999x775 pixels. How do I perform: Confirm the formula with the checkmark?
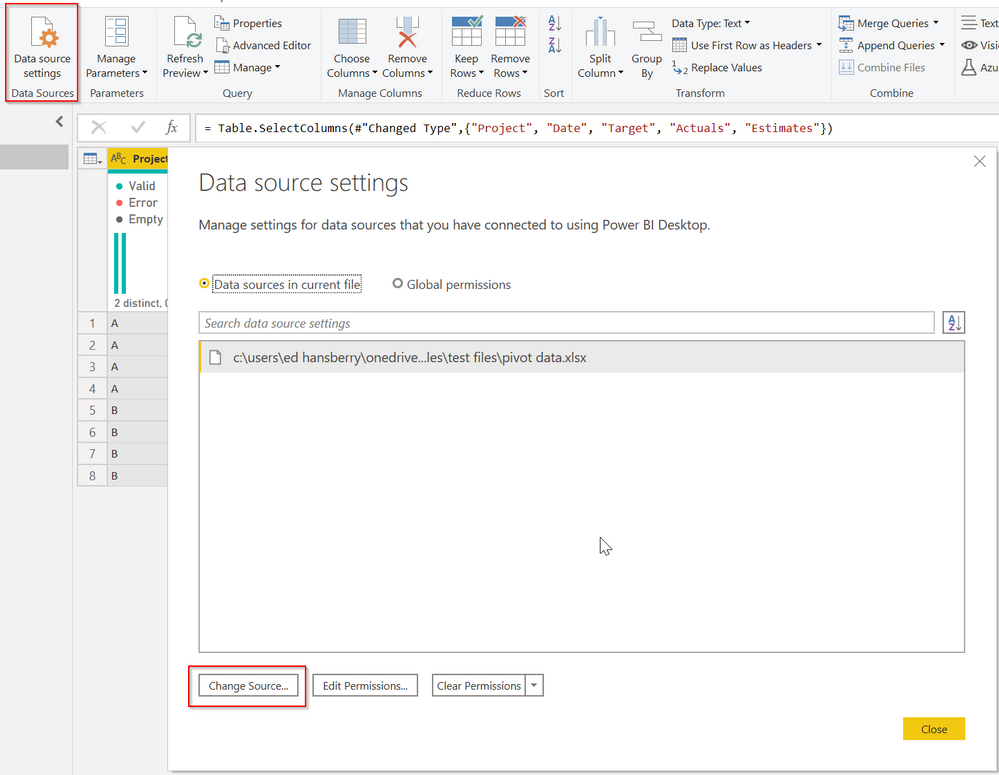pos(138,127)
